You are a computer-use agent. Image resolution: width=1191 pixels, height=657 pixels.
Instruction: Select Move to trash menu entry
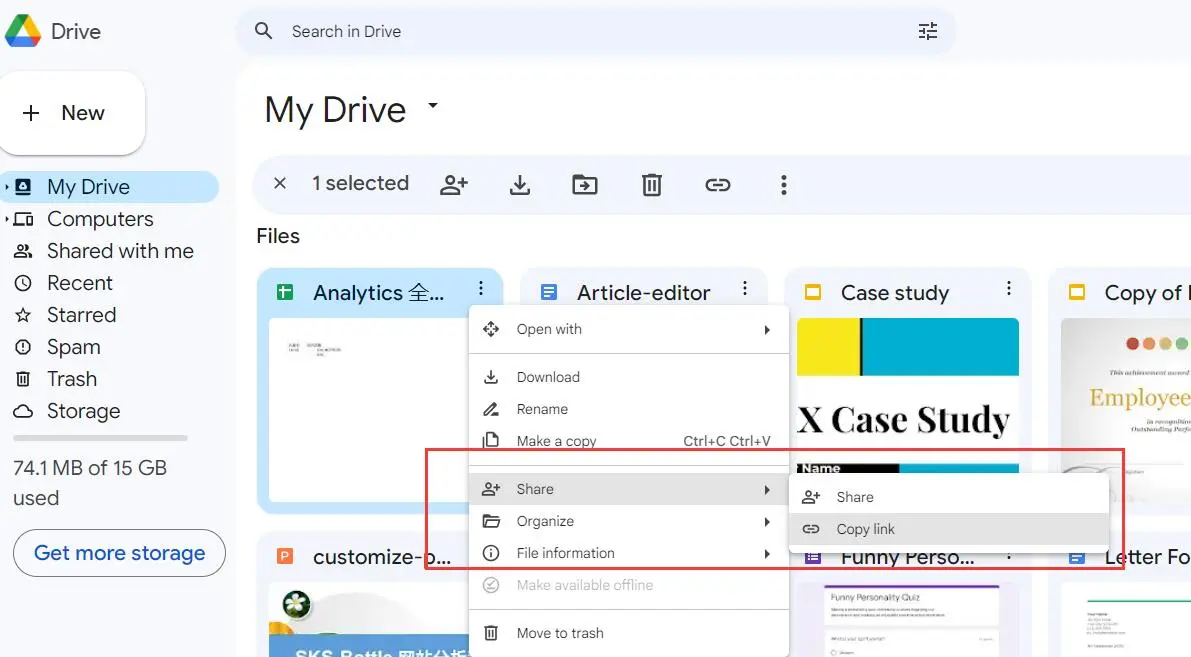point(559,633)
